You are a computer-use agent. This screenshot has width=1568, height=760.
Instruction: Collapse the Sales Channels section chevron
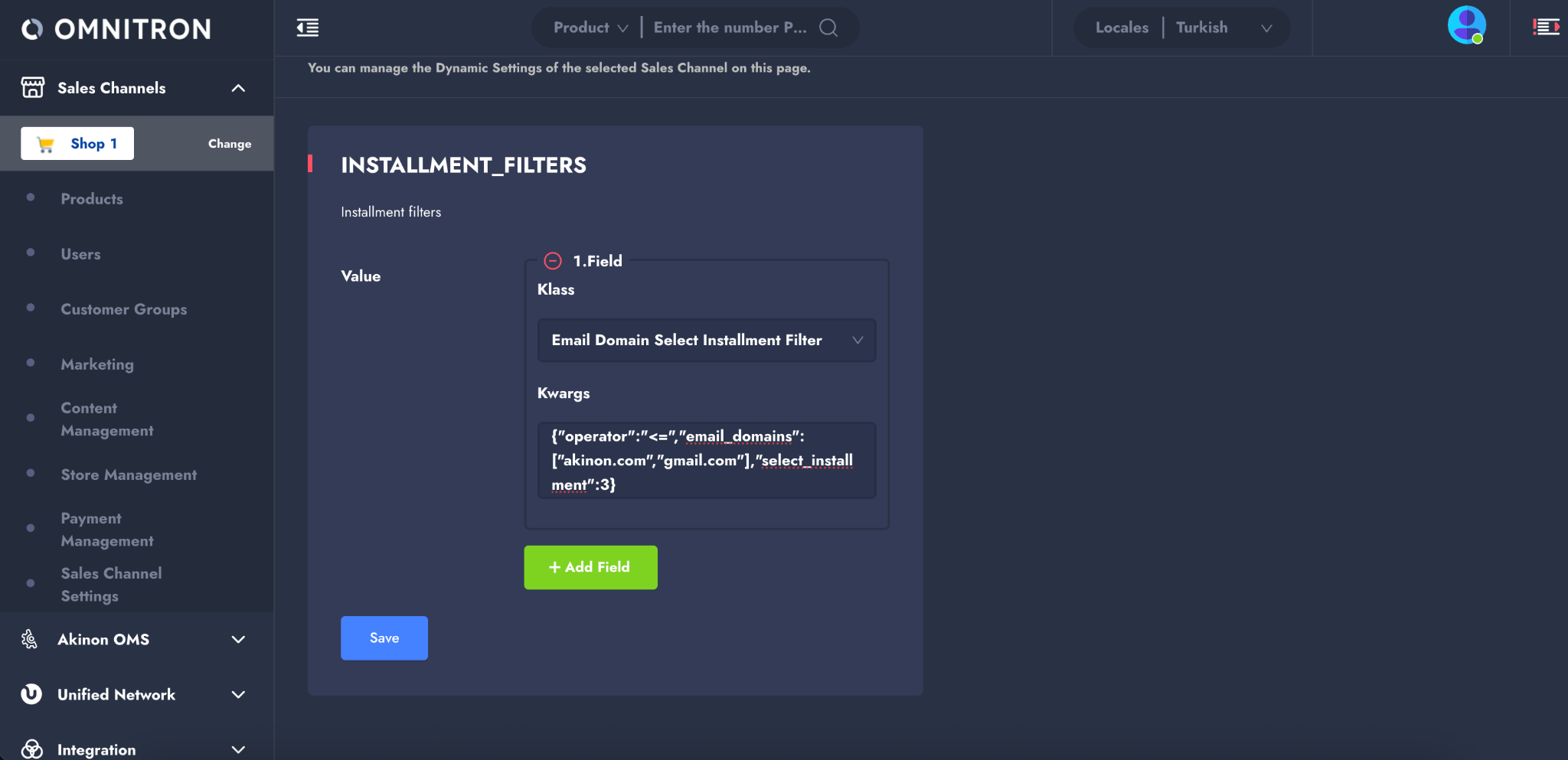pos(238,88)
